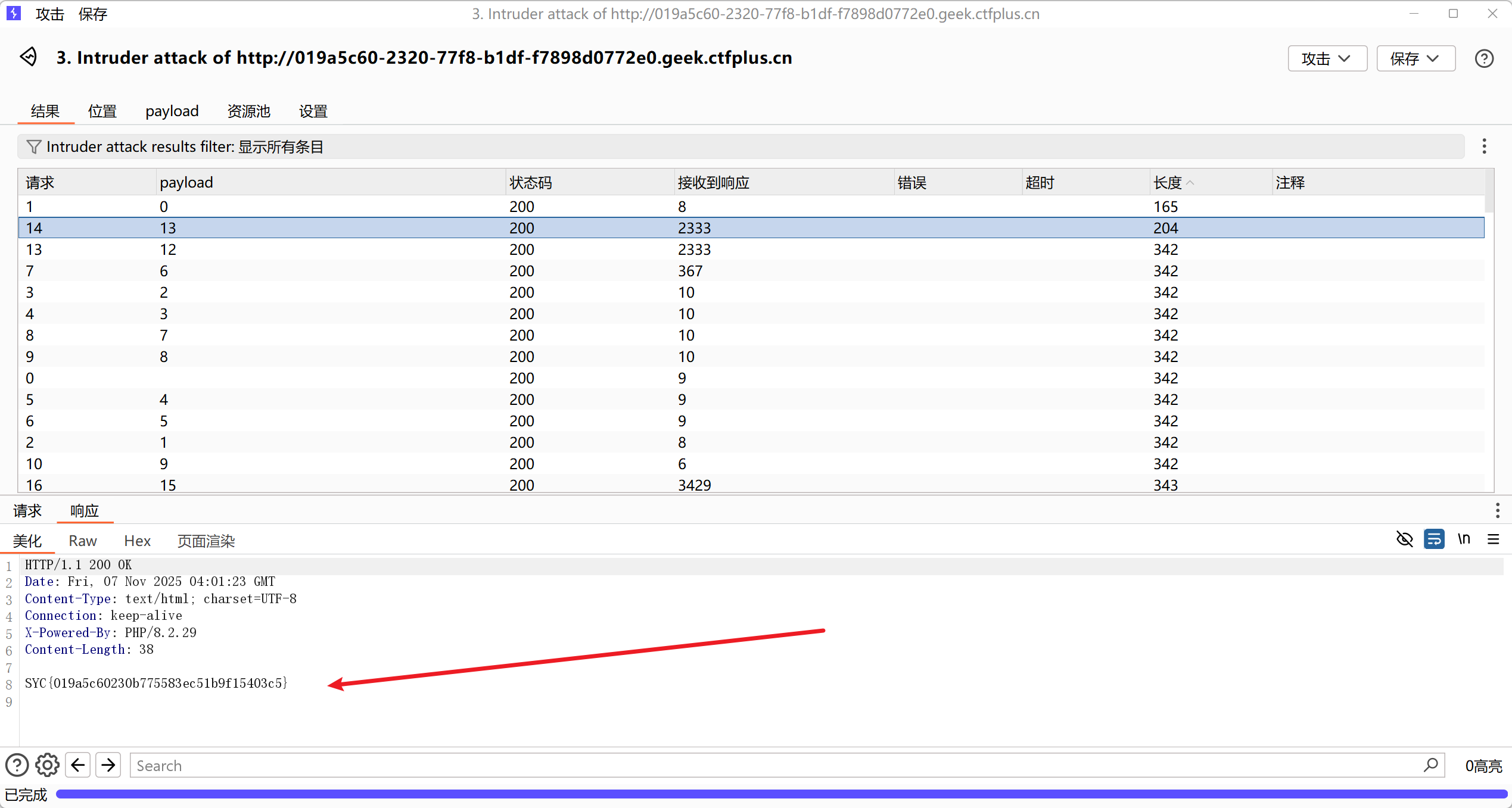This screenshot has height=808, width=1512.
Task: Switch to the payload tab
Action: (172, 111)
